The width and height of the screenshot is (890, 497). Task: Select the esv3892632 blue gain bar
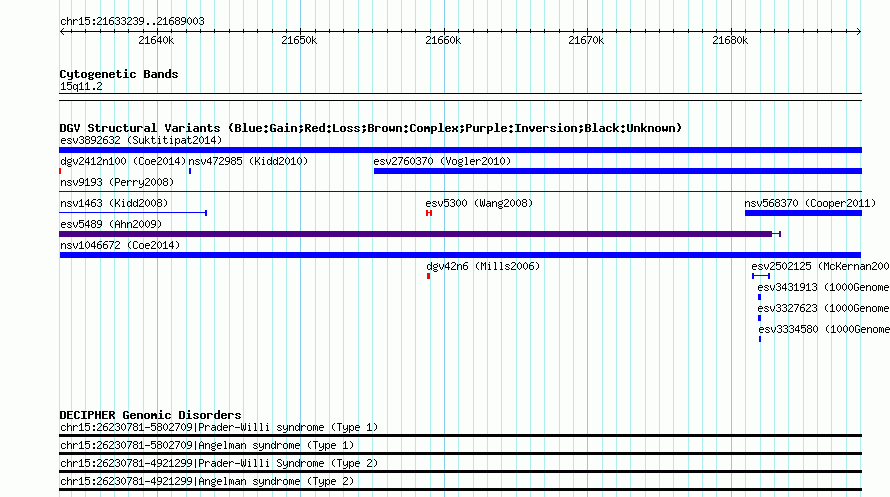(460, 150)
